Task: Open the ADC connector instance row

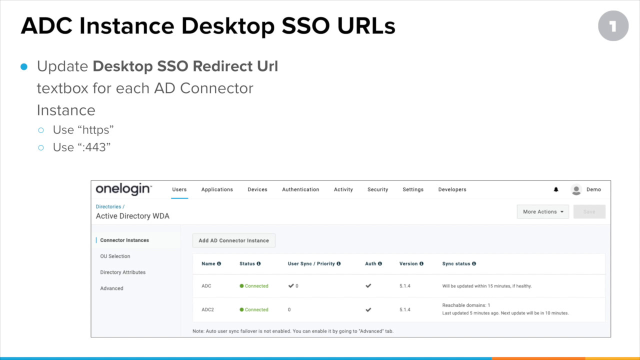Action: pyautogui.click(x=398, y=286)
